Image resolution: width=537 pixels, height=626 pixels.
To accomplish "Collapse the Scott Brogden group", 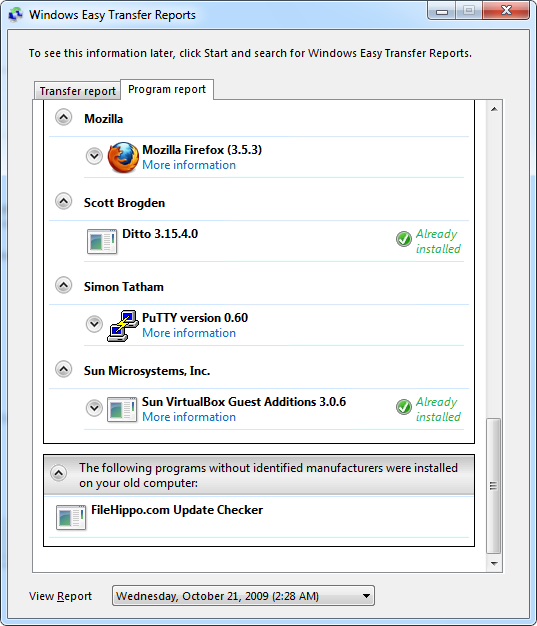I will pos(63,201).
